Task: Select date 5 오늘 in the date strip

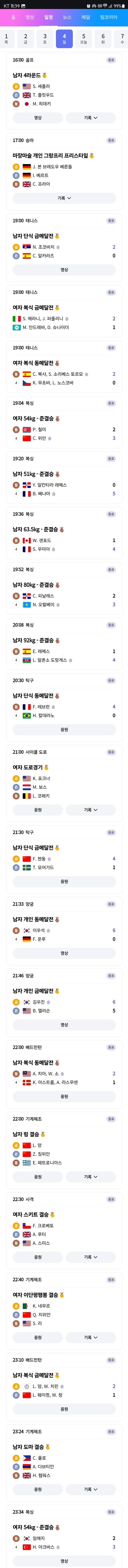Action: click(x=84, y=39)
